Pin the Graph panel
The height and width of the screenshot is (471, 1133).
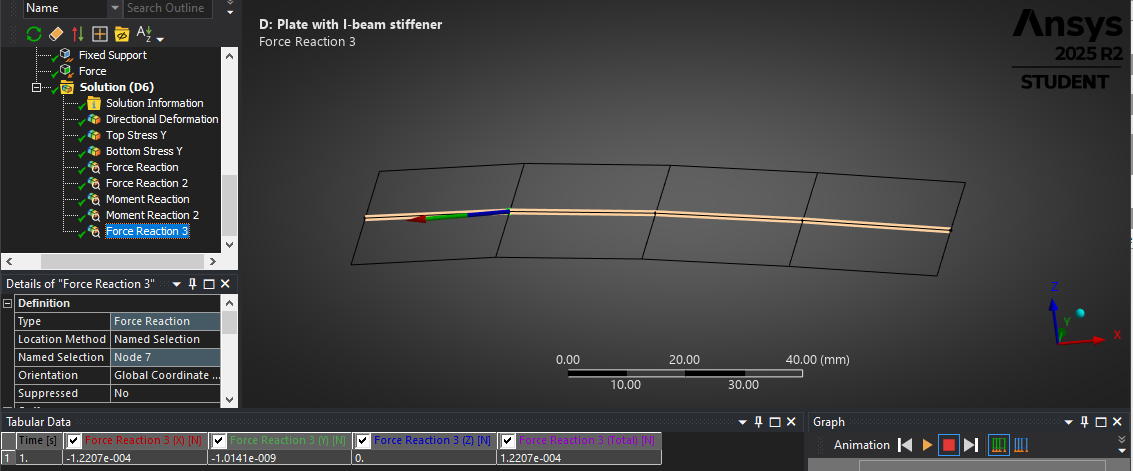pyautogui.click(x=1085, y=422)
